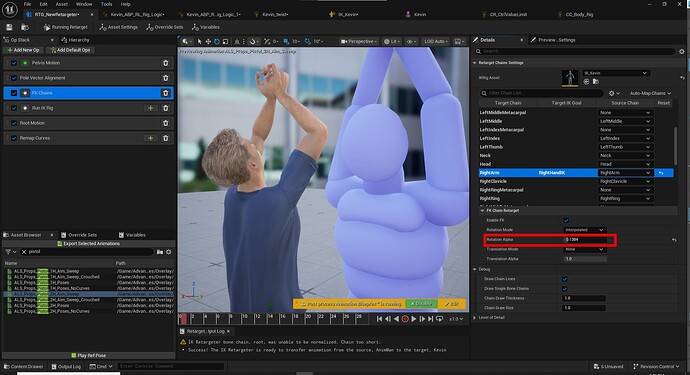The image size is (690, 375).
Task: Toggle the Pelvis Motion op checkbox
Action: pyautogui.click(x=14, y=63)
